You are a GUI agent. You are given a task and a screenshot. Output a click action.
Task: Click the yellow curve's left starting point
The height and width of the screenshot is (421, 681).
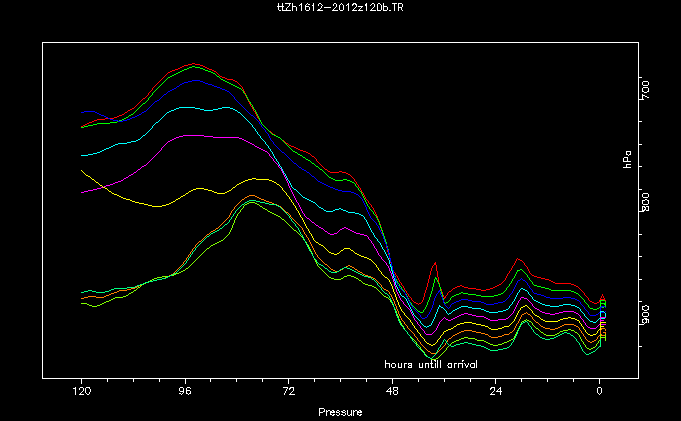tap(82, 170)
